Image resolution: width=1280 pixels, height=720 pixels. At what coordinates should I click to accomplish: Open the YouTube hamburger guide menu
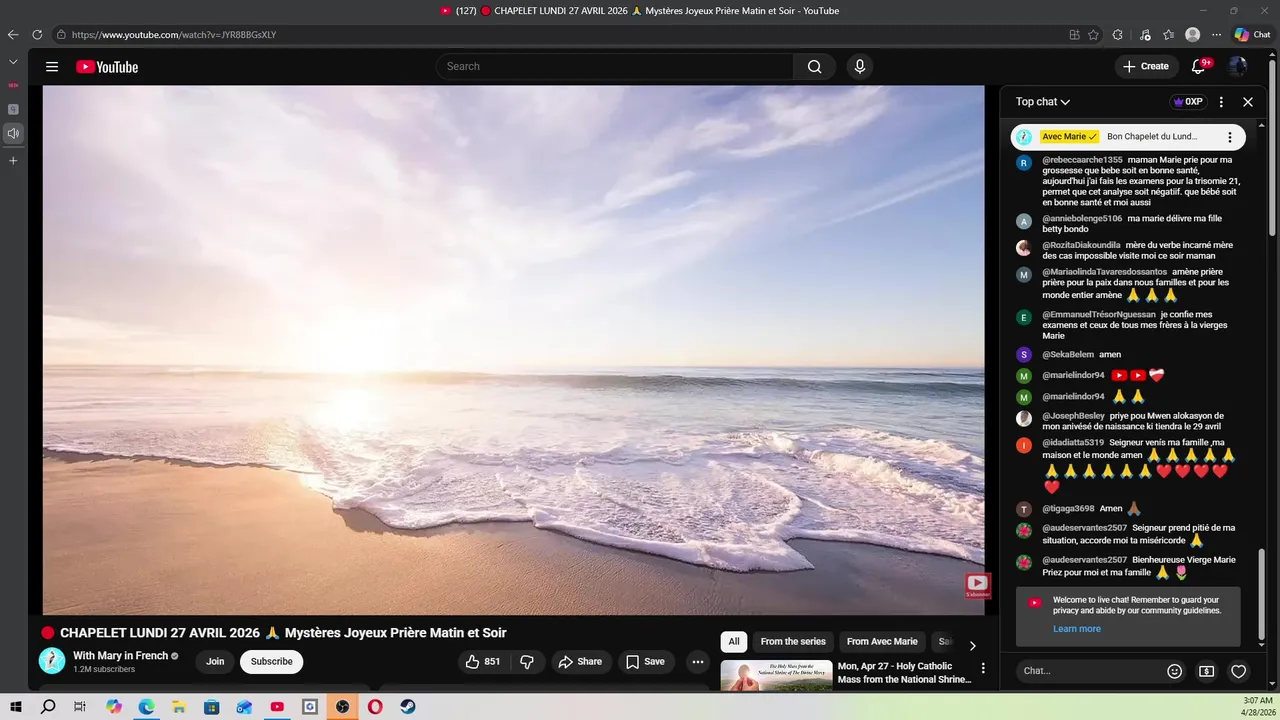point(52,67)
